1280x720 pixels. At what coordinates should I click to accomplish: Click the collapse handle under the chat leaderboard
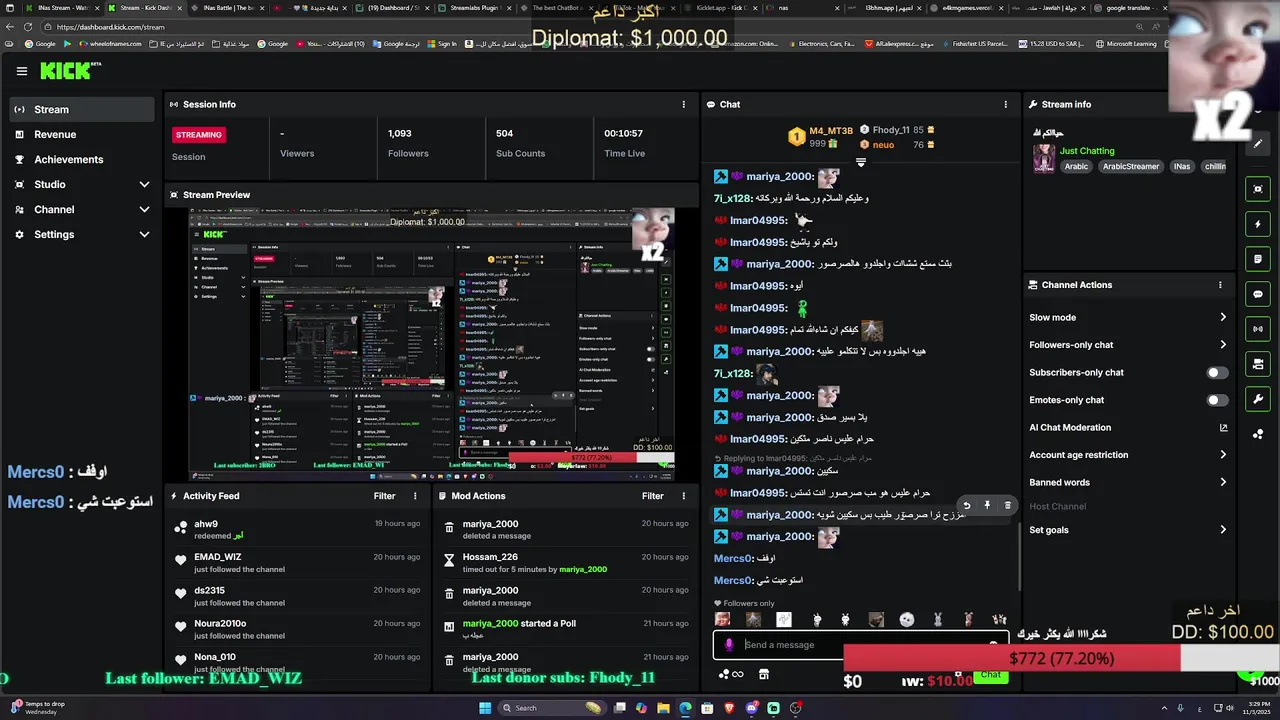[860, 162]
